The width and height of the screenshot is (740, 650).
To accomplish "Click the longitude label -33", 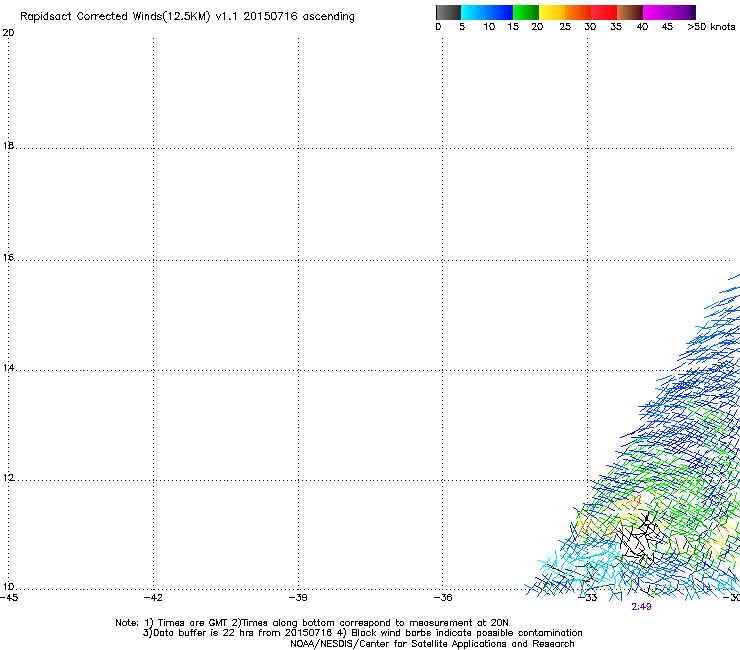I will coord(588,598).
